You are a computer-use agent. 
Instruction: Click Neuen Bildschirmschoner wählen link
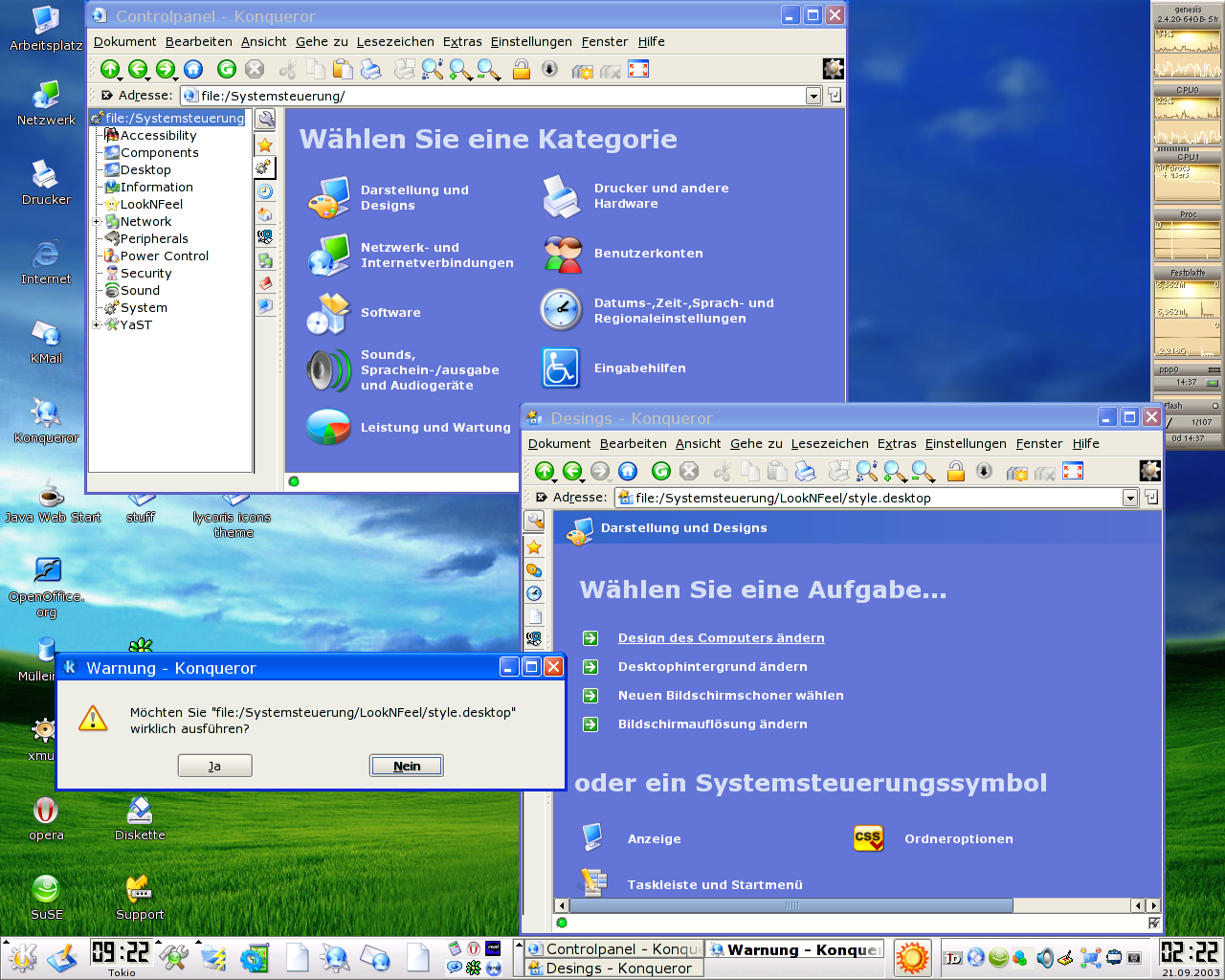[730, 696]
